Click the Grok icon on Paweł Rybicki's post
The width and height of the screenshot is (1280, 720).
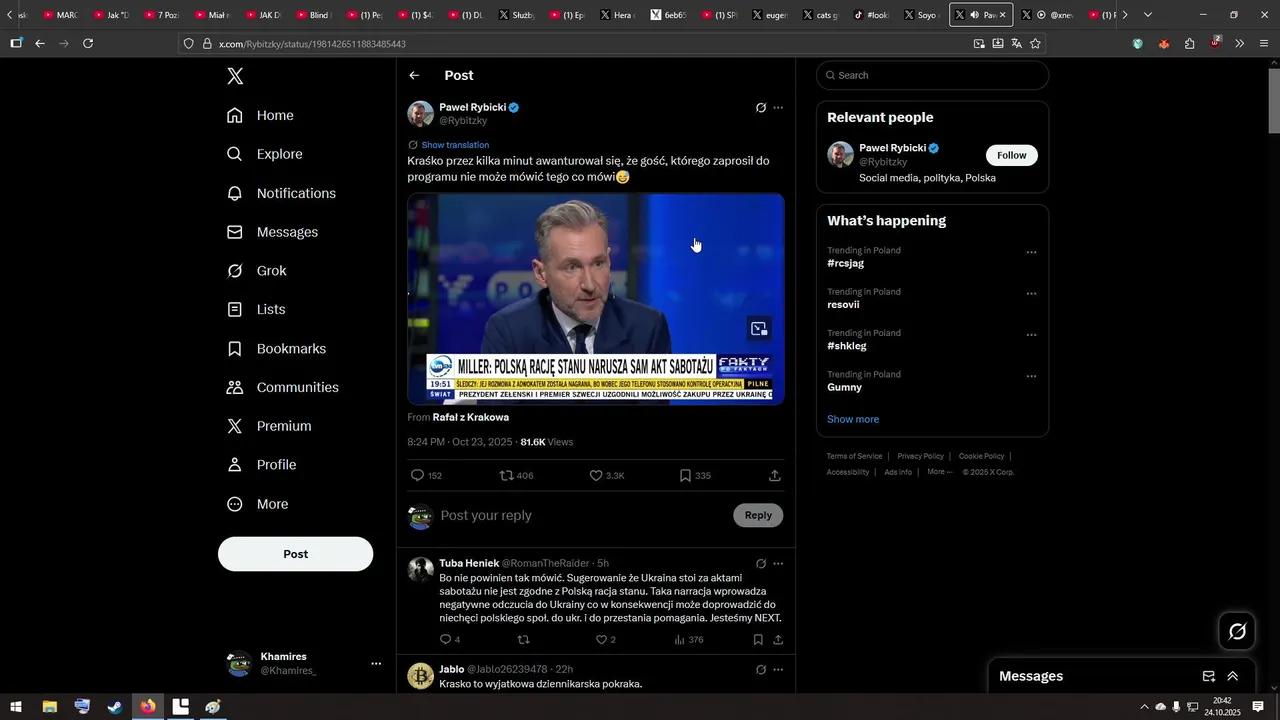761,108
